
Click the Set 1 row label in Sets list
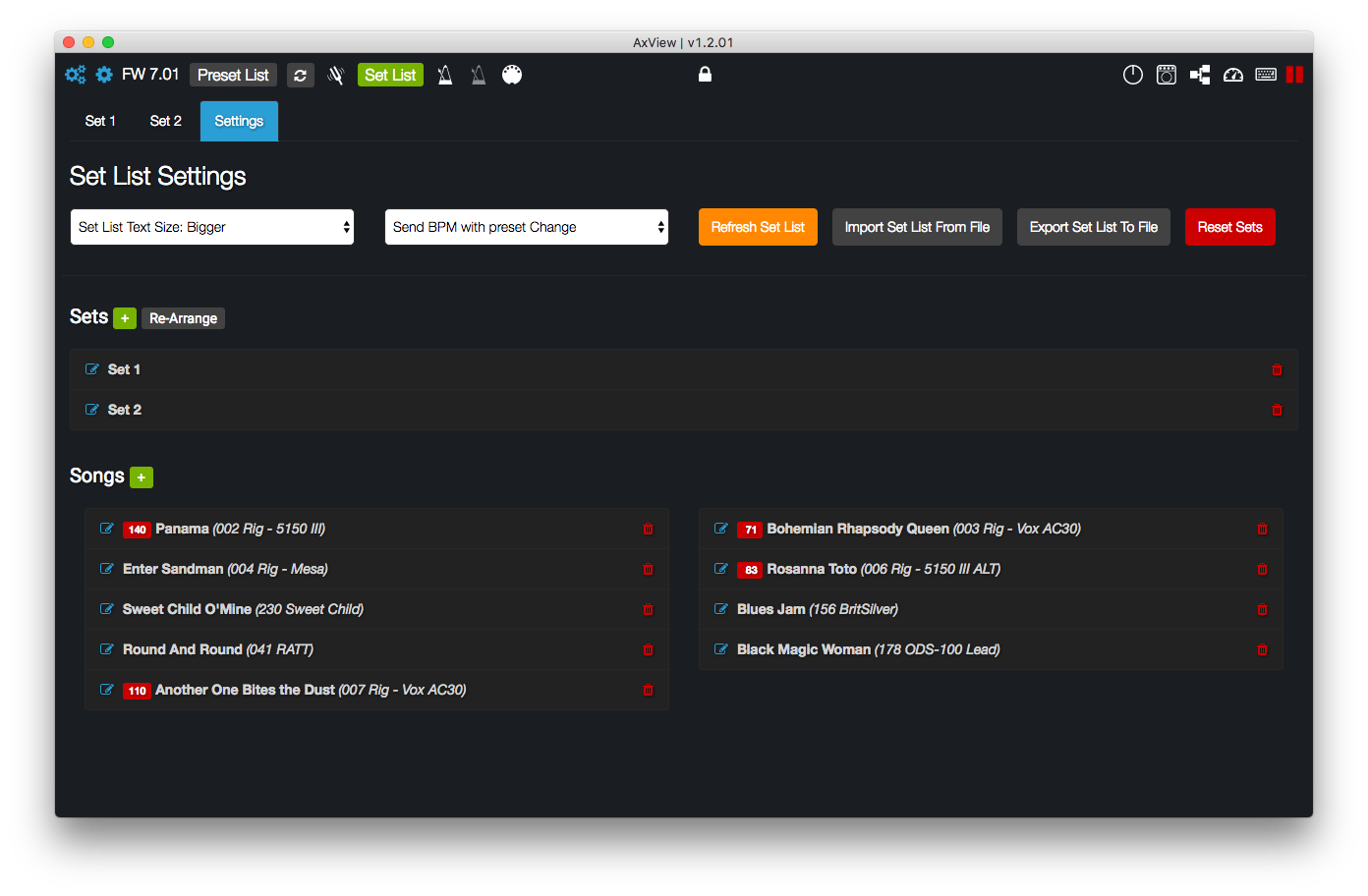pos(124,369)
